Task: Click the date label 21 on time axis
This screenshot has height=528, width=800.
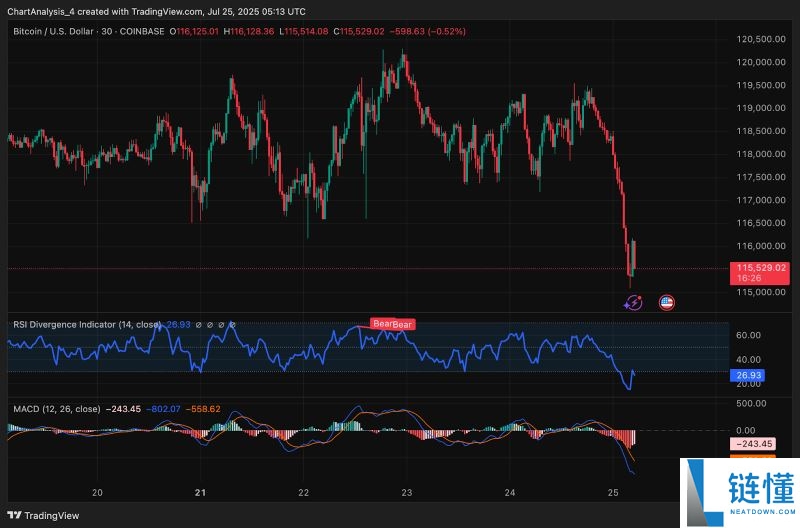Action: click(201, 493)
